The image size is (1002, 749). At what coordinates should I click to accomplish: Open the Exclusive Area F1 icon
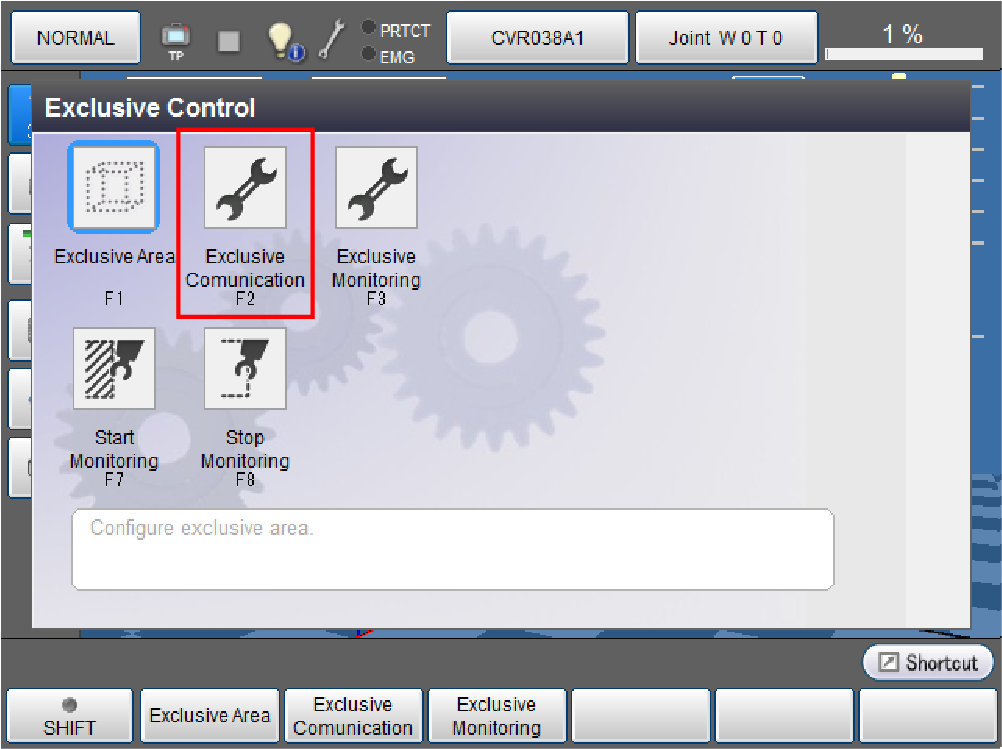[113, 187]
